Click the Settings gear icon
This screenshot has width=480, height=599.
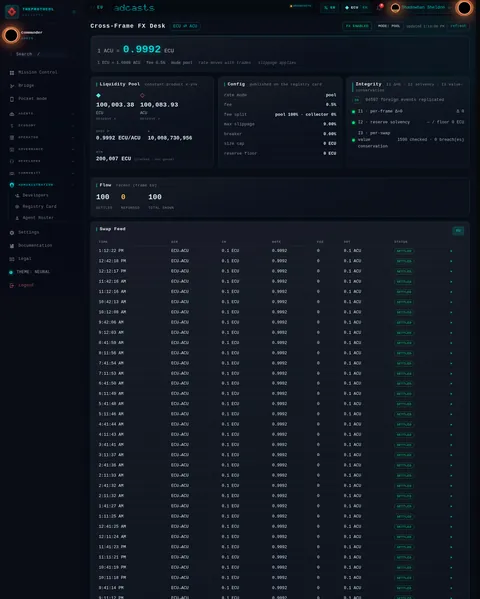coord(12,233)
